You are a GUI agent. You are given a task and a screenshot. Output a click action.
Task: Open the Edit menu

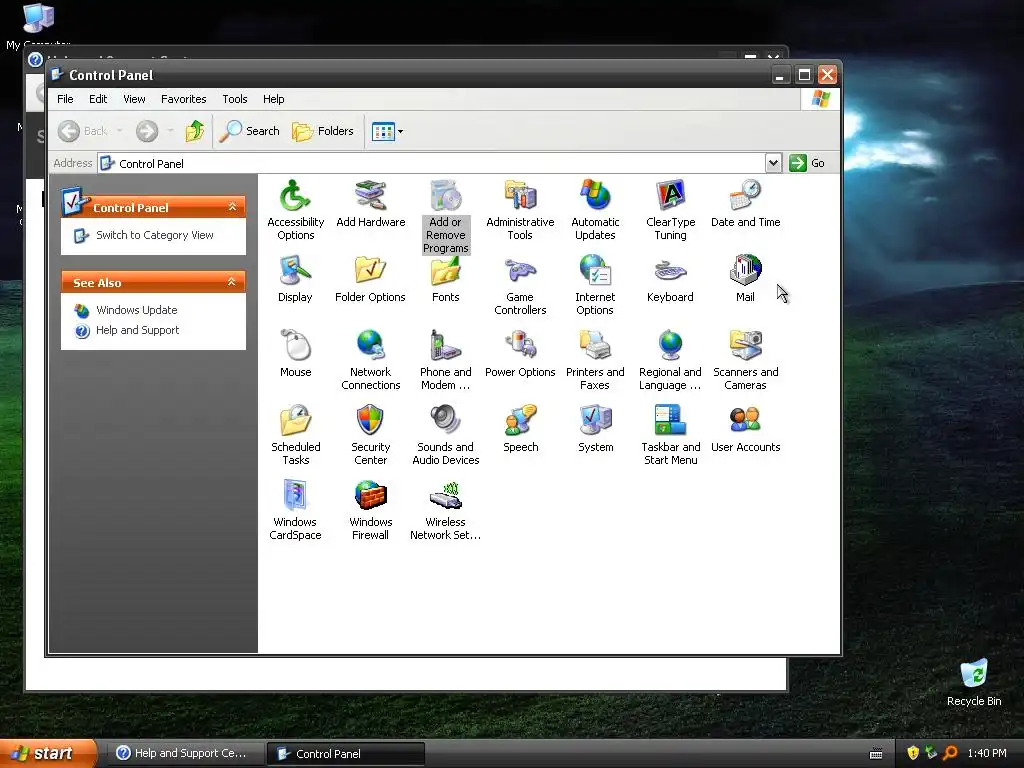point(98,99)
